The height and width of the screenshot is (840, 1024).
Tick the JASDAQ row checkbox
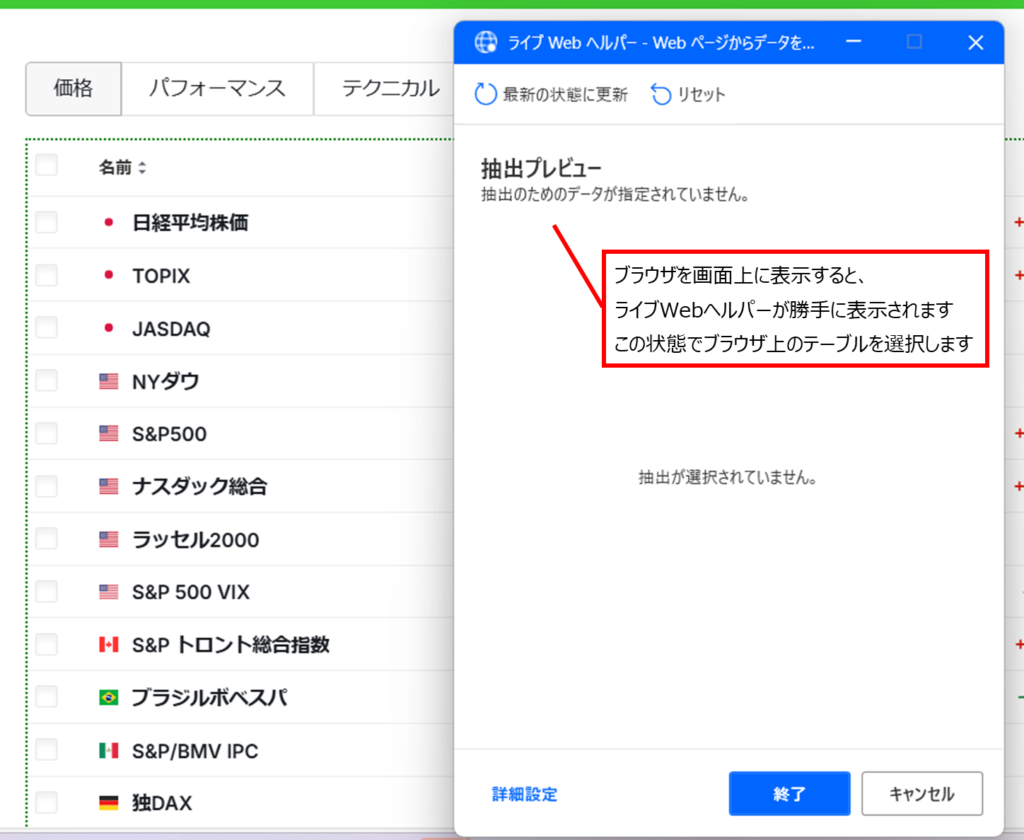coord(46,327)
